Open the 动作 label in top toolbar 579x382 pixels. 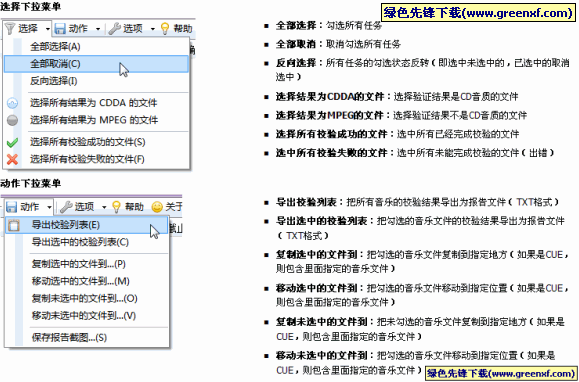78,29
